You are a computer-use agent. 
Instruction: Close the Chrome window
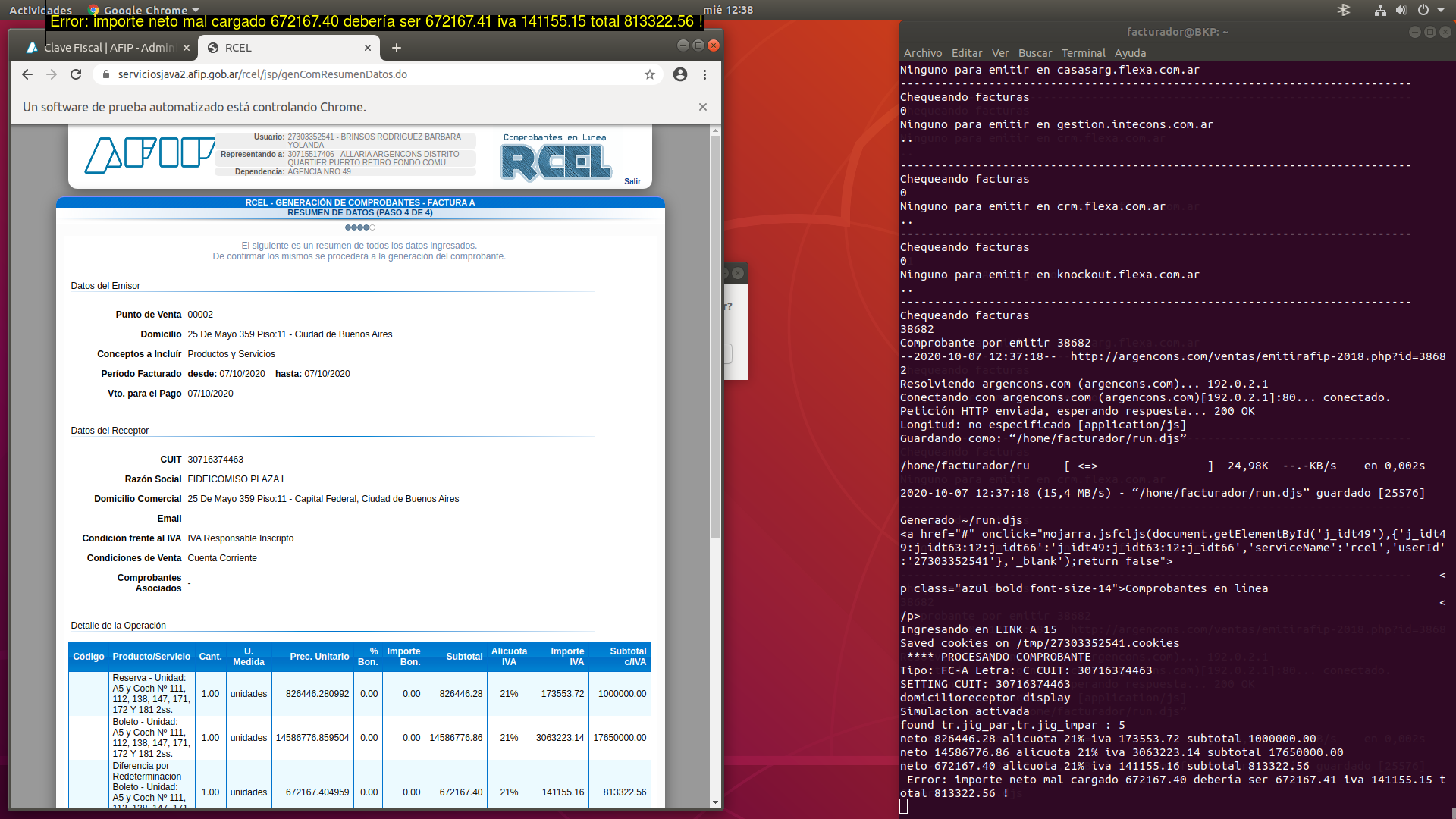tap(713, 45)
